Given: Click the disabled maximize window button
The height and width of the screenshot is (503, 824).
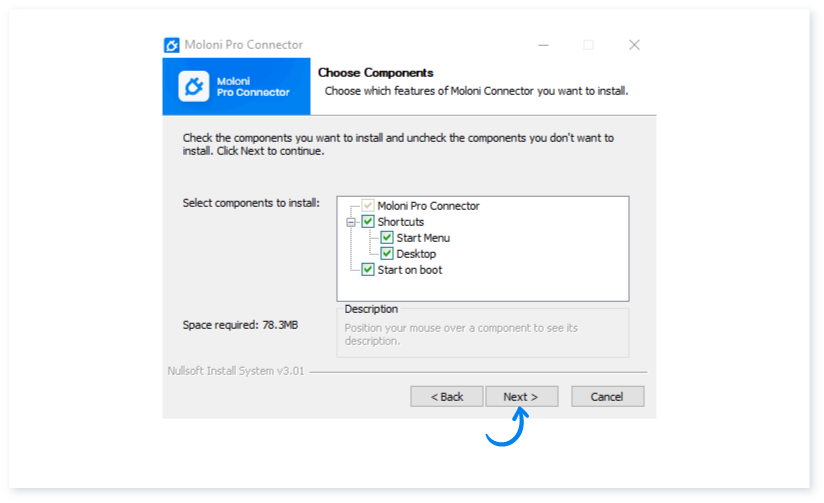Looking at the screenshot, I should tap(589, 45).
